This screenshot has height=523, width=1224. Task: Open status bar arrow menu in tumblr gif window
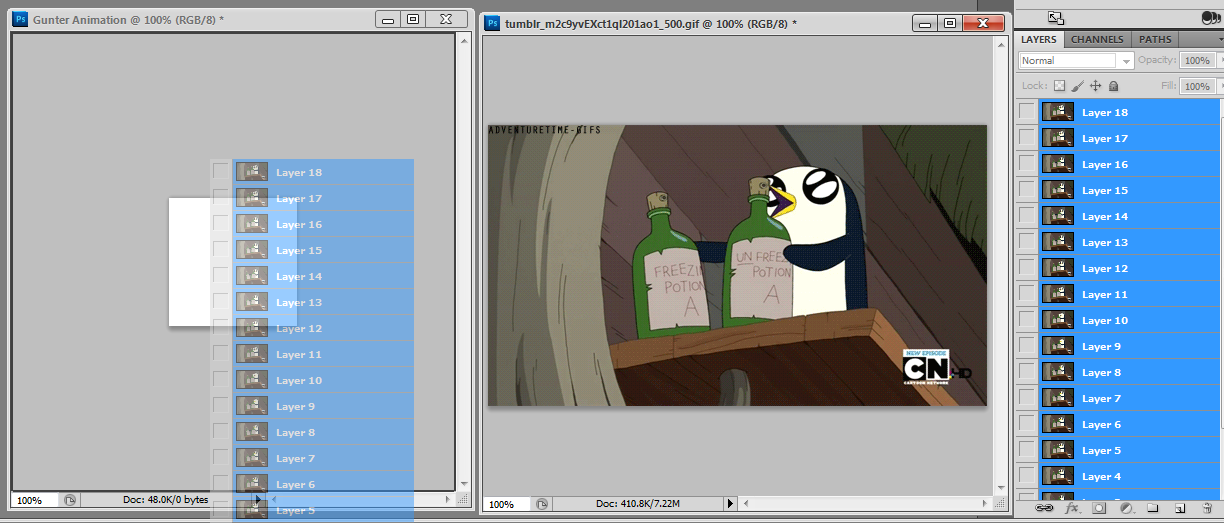click(730, 504)
